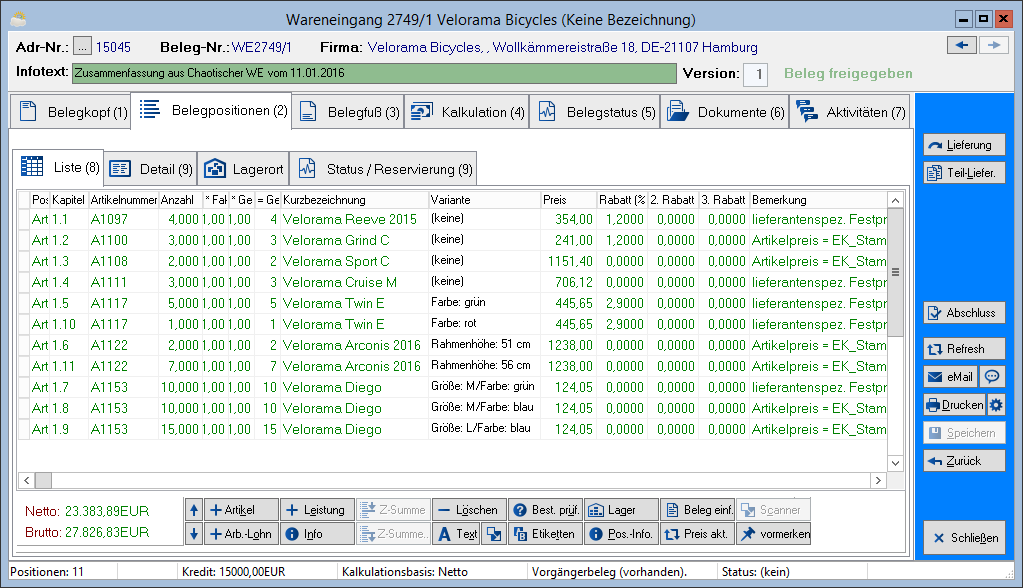Open Dokumente (6) tab

725,112
